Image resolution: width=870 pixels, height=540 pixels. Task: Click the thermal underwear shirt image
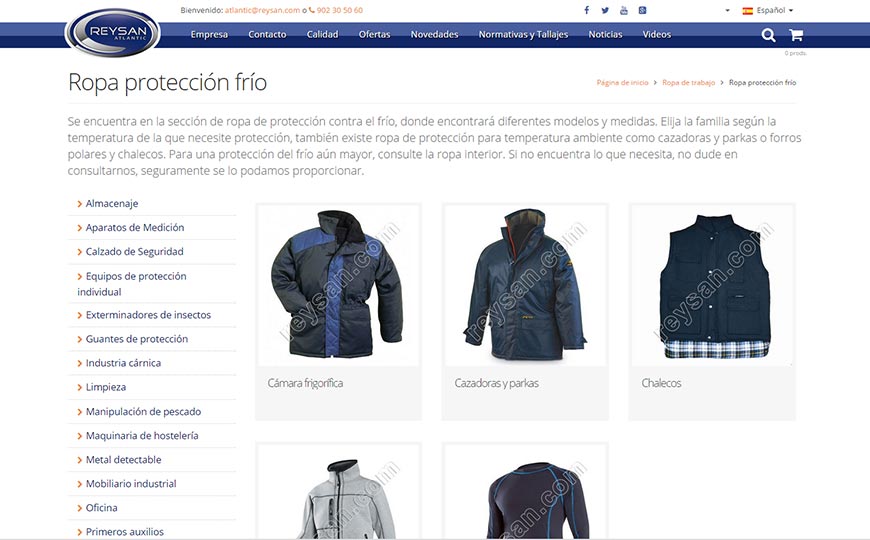click(525, 492)
